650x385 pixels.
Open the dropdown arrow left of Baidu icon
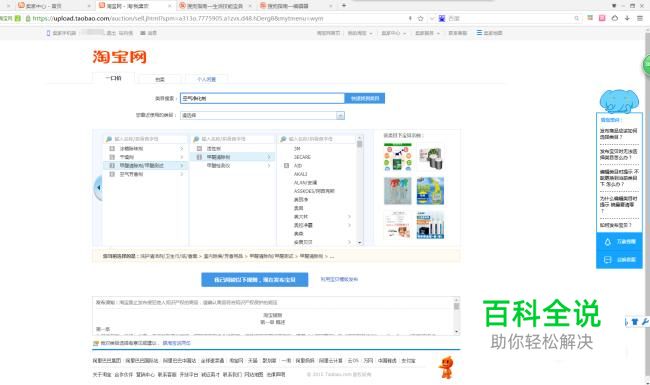[x=432, y=18]
